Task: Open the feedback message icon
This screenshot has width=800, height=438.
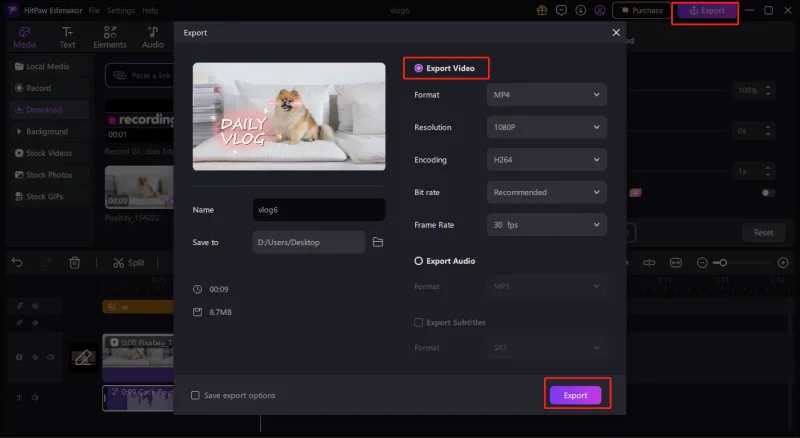Action: coord(561,10)
